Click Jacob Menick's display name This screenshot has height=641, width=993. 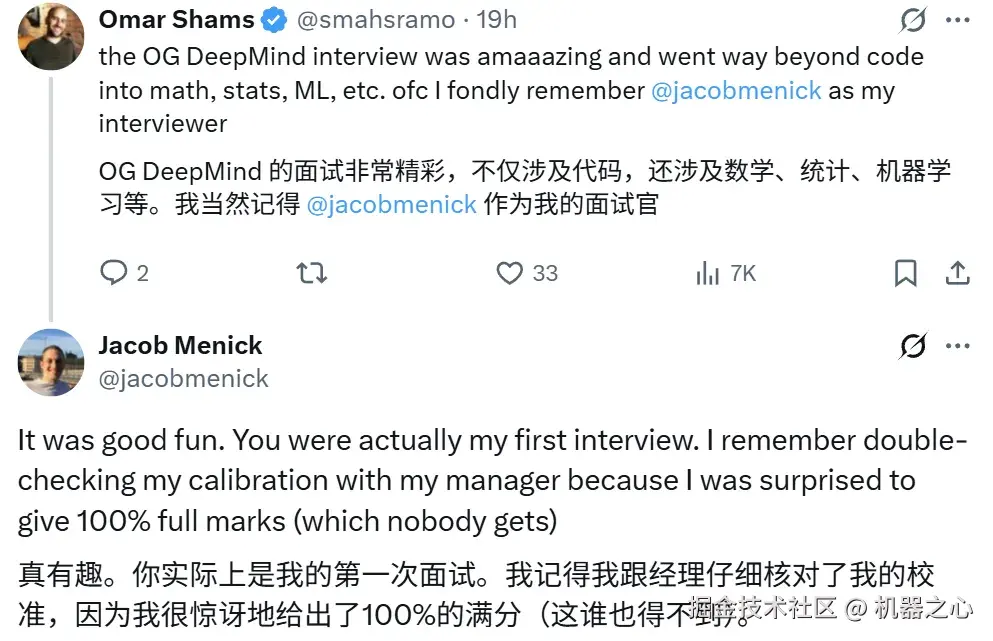[x=180, y=346]
